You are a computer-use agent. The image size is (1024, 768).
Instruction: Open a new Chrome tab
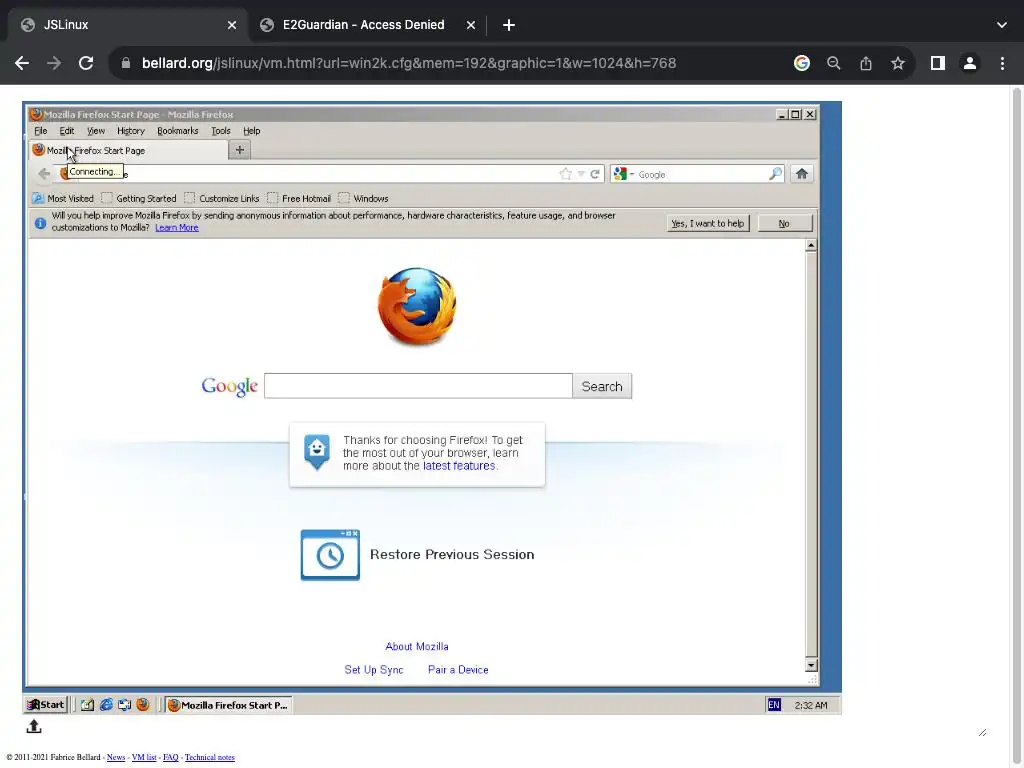[x=509, y=25]
